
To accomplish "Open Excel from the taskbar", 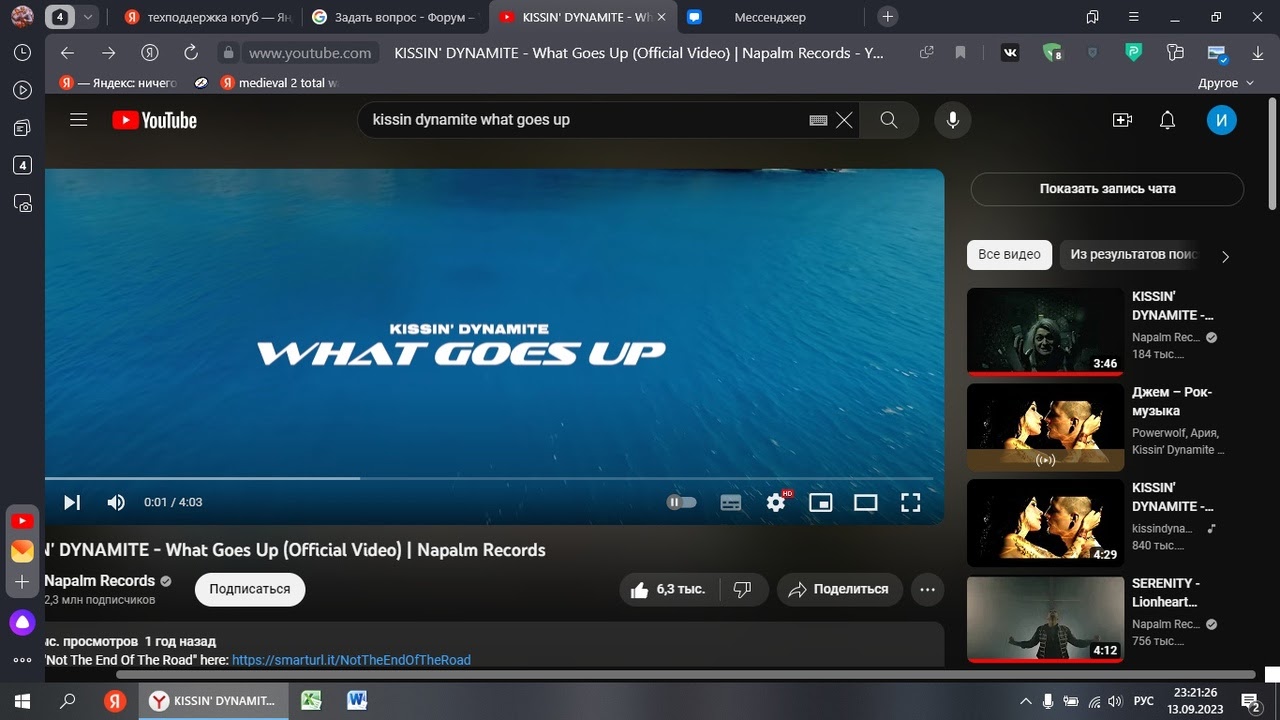I will 312,701.
